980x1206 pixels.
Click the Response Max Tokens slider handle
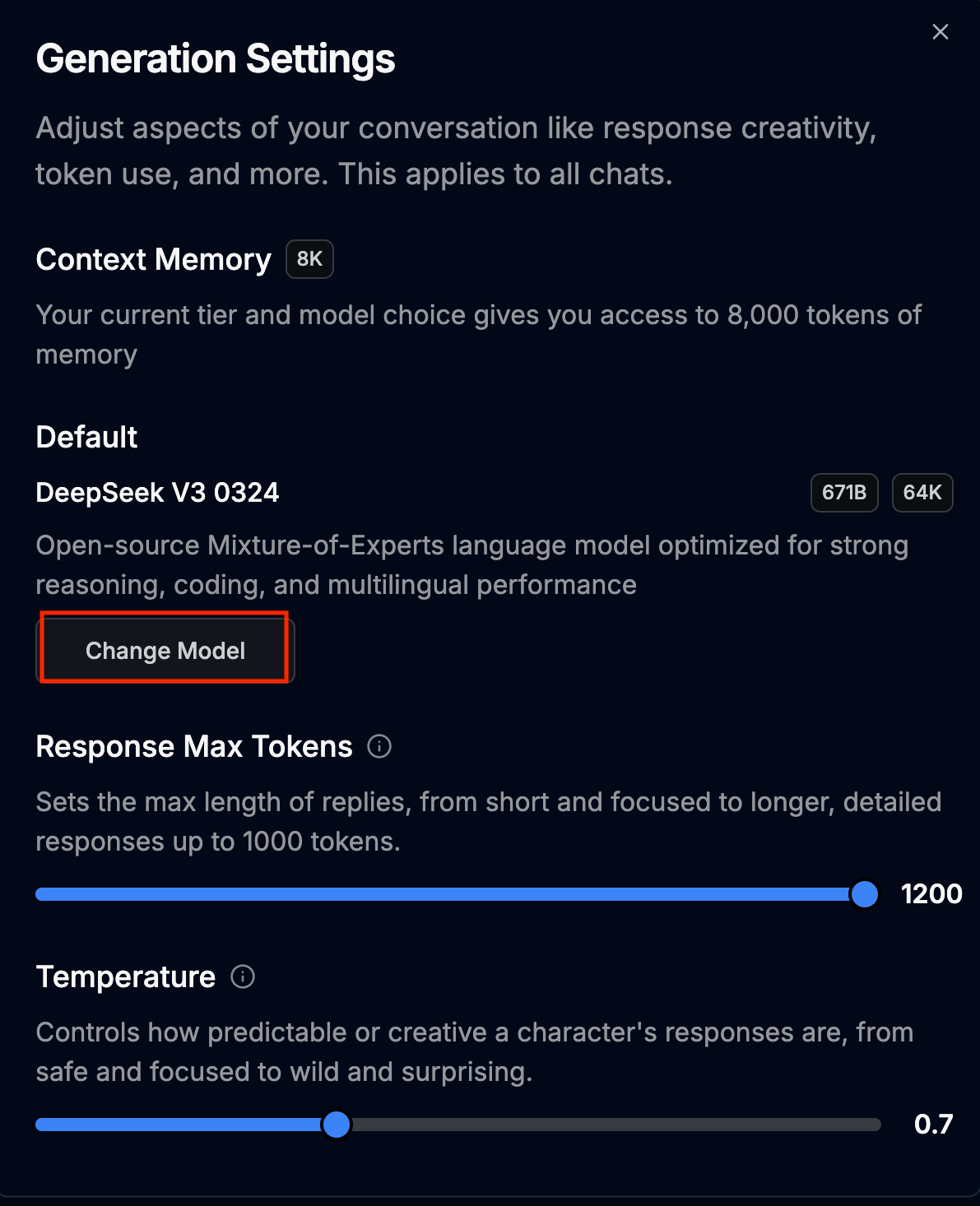865,894
